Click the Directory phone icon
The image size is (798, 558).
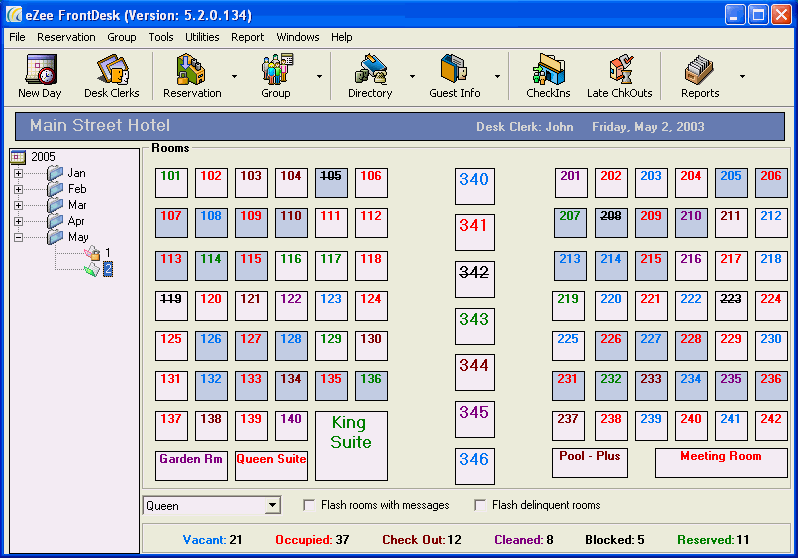click(371, 69)
